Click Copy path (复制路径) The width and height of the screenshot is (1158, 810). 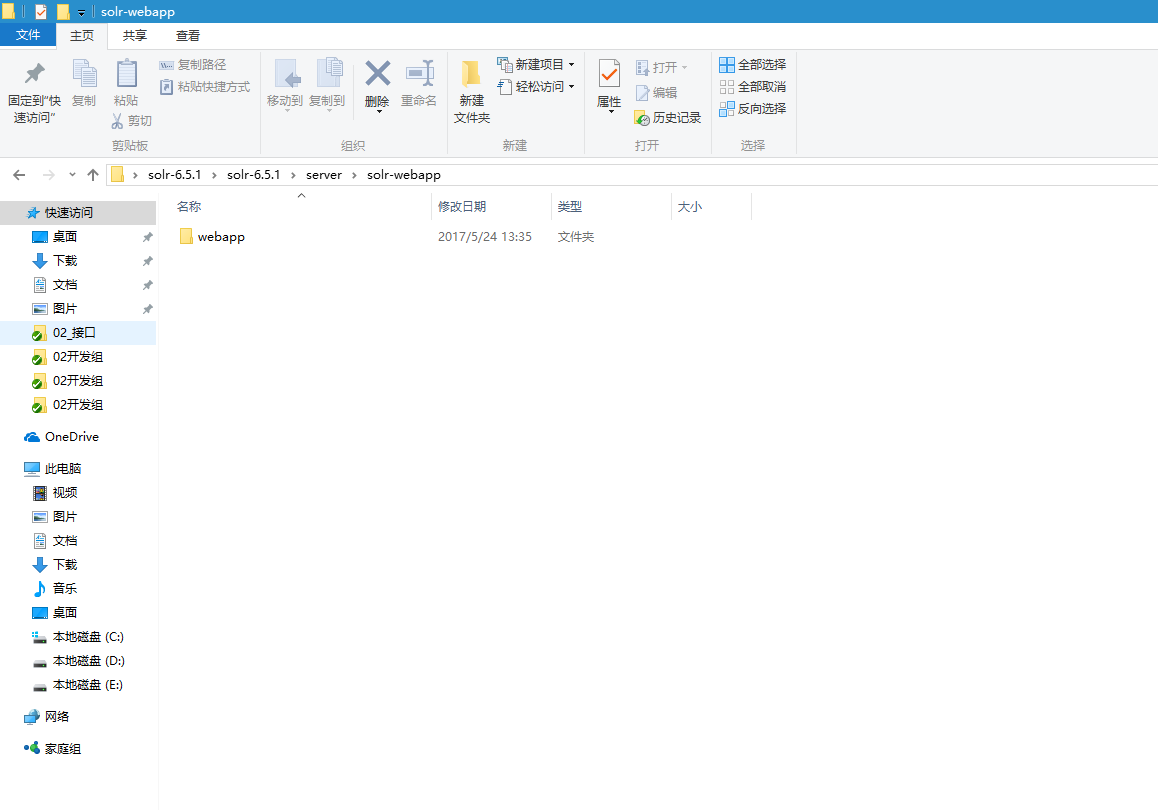193,65
